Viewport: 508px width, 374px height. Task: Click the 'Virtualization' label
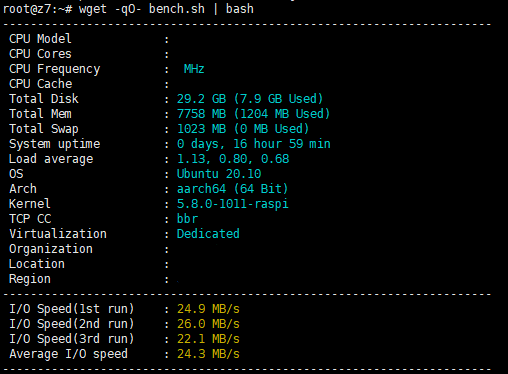click(x=58, y=234)
